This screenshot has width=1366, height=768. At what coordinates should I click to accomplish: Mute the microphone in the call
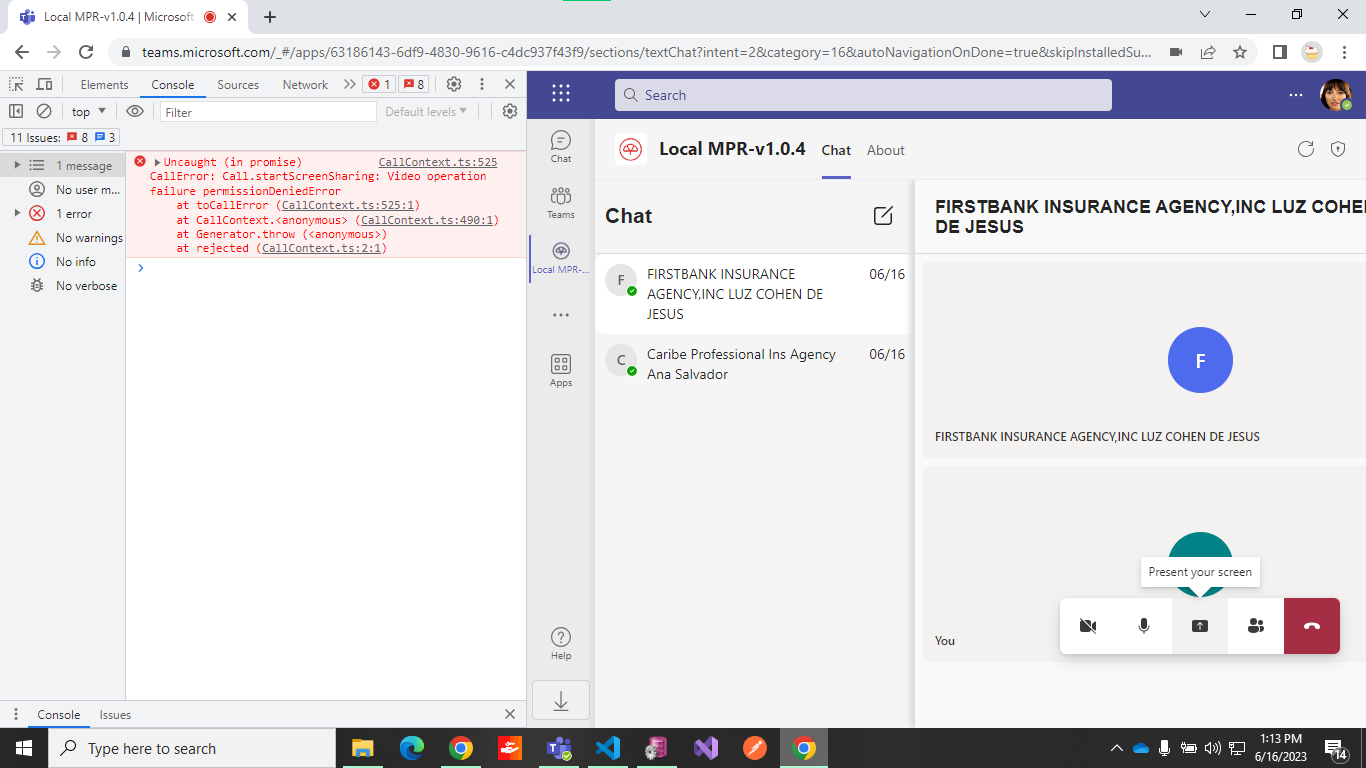[1143, 625]
